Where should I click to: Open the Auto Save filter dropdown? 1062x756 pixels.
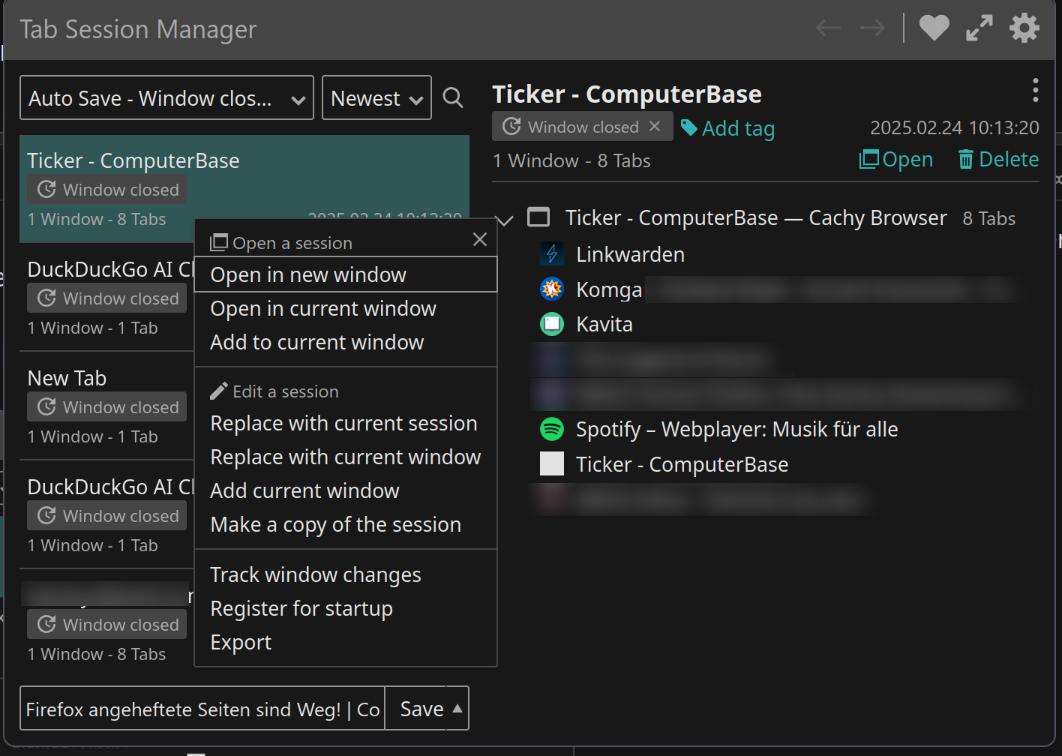pos(167,98)
